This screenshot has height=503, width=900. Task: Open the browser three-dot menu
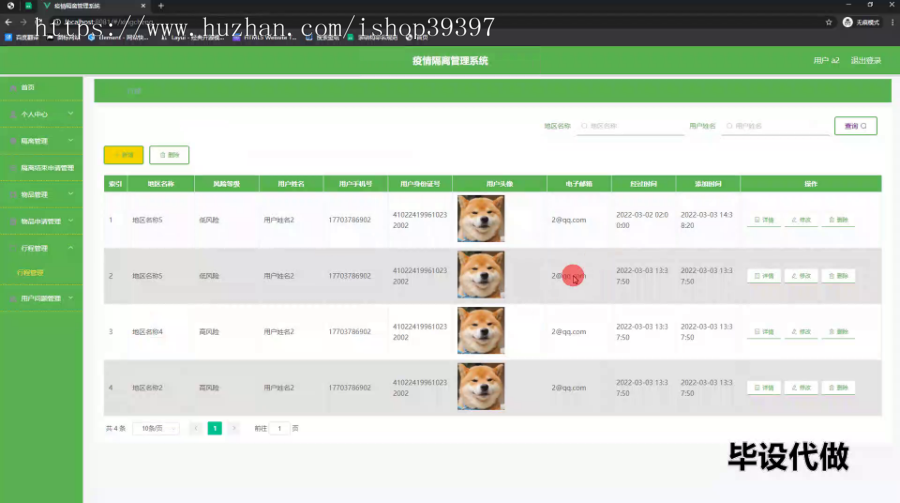pyautogui.click(x=893, y=22)
